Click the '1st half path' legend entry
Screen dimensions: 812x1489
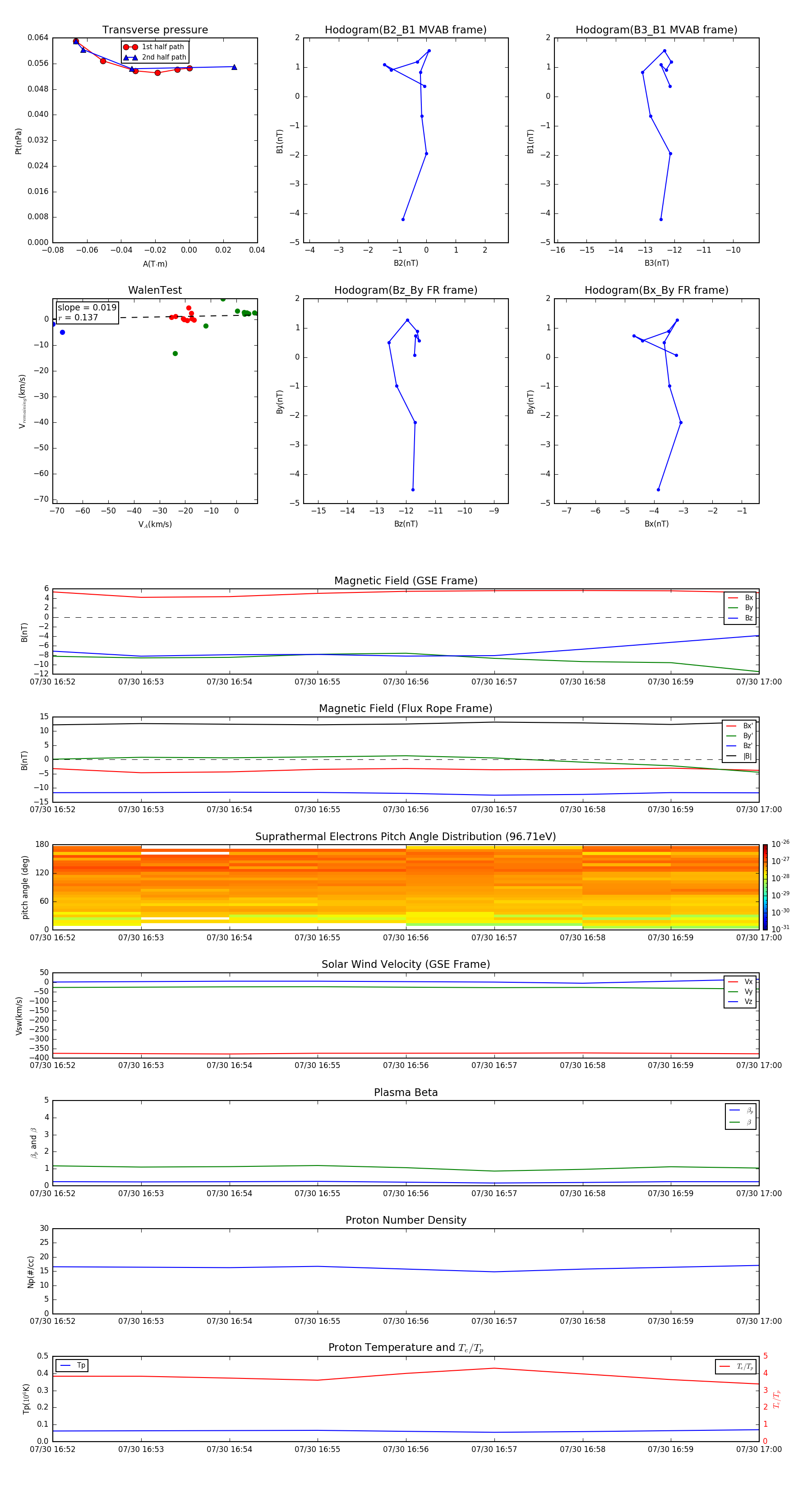[x=154, y=47]
